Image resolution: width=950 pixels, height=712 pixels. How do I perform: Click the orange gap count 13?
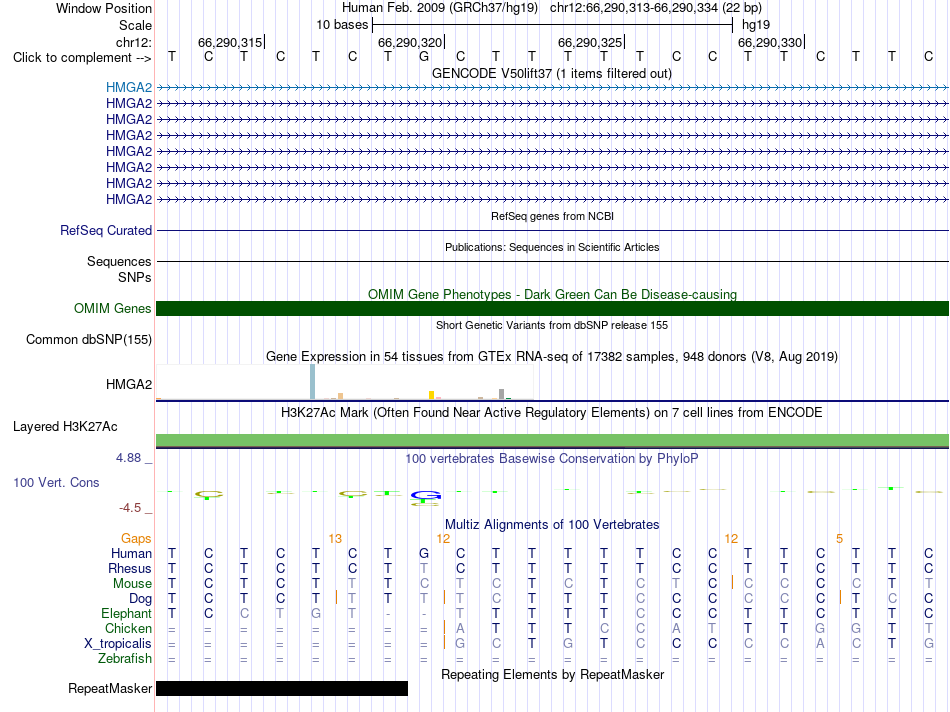[x=335, y=539]
